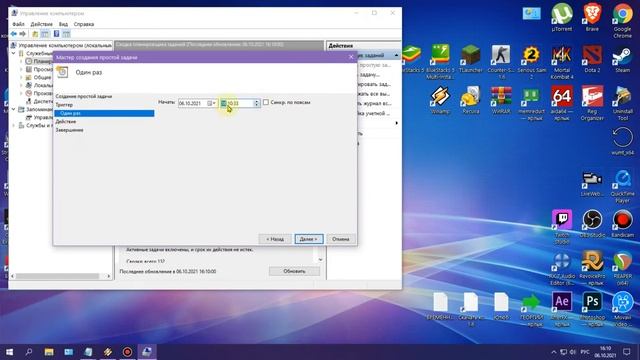Launch Recuva from the desktop
This screenshot has width=640, height=360.
pos(471,100)
